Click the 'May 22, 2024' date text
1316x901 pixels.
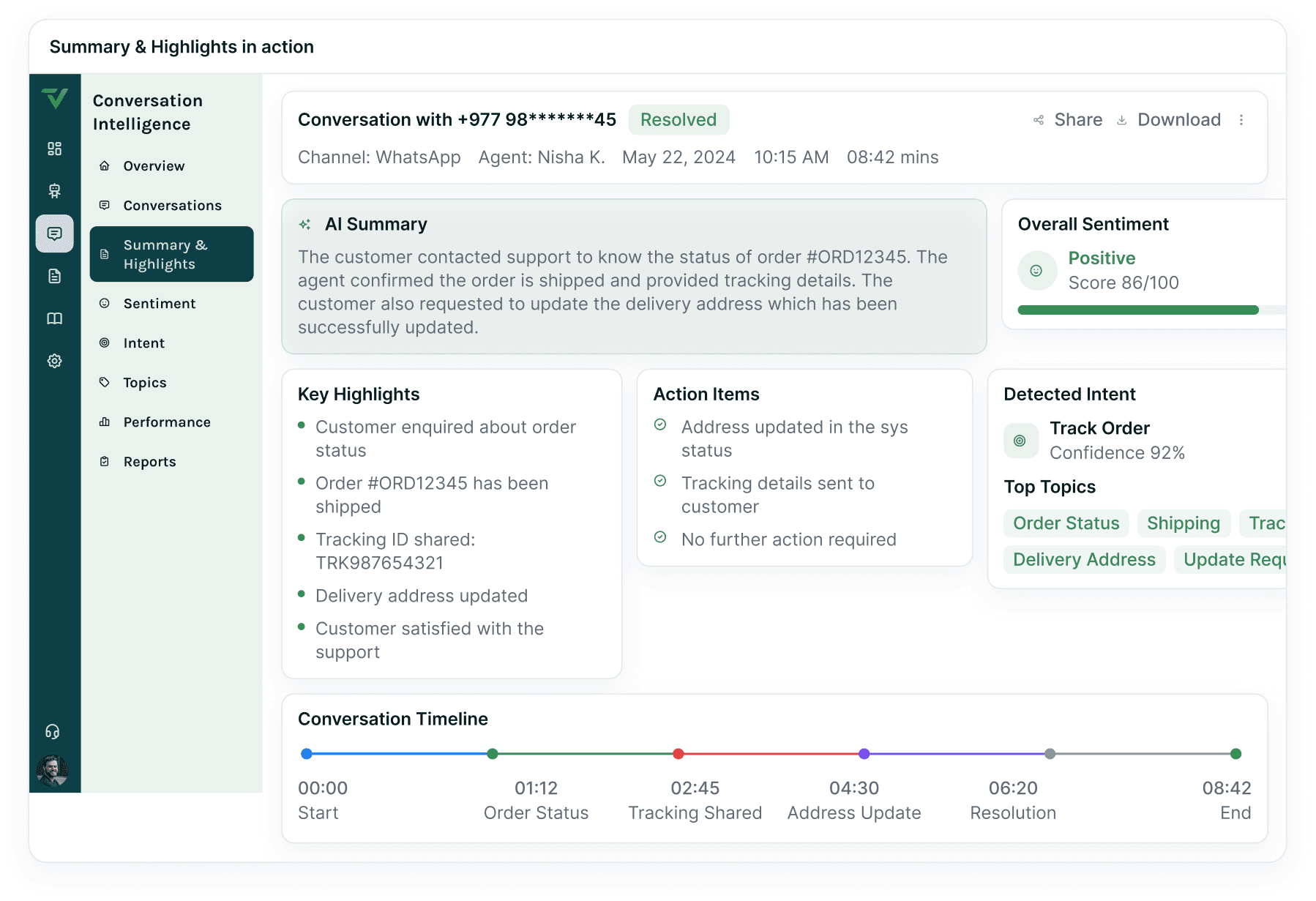[678, 157]
